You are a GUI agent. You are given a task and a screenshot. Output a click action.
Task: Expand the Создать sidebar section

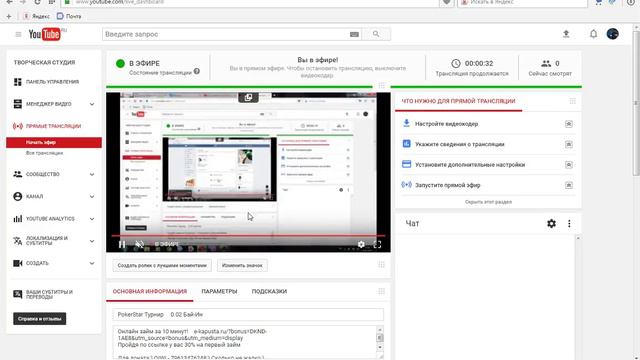[92, 263]
